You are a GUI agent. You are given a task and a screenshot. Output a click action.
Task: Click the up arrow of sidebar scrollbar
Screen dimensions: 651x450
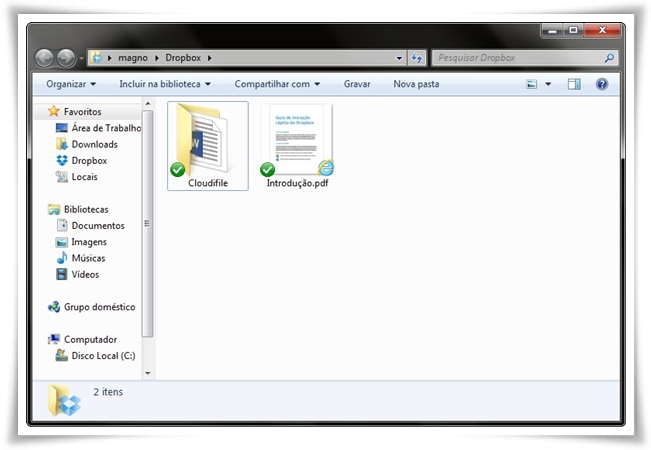point(148,103)
